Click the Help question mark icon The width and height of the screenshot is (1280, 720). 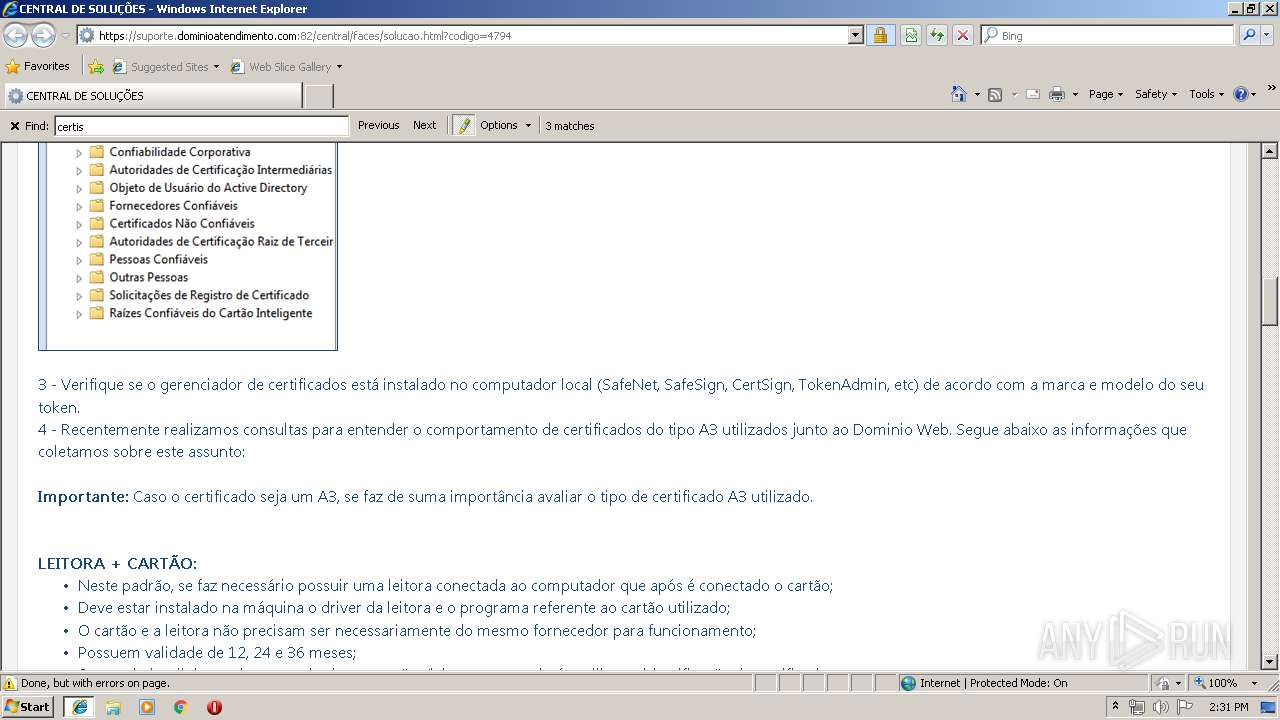pyautogui.click(x=1241, y=94)
